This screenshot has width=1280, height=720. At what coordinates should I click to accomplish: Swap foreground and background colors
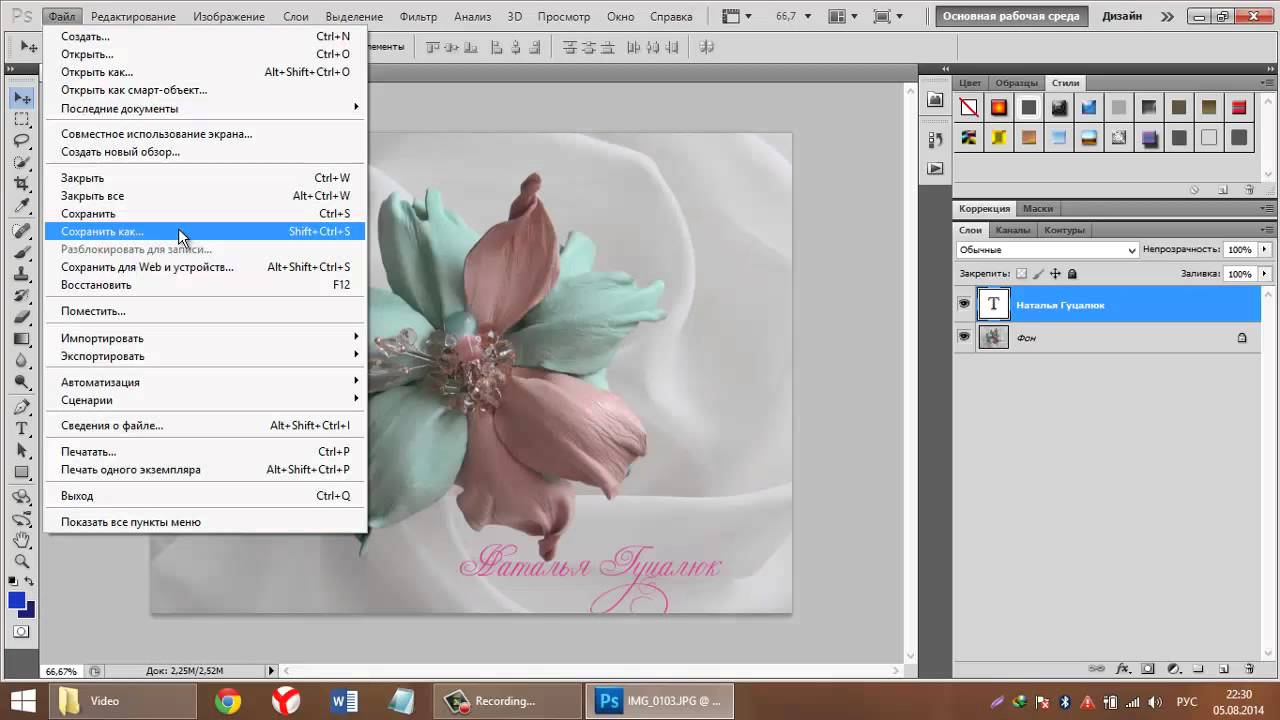30,581
